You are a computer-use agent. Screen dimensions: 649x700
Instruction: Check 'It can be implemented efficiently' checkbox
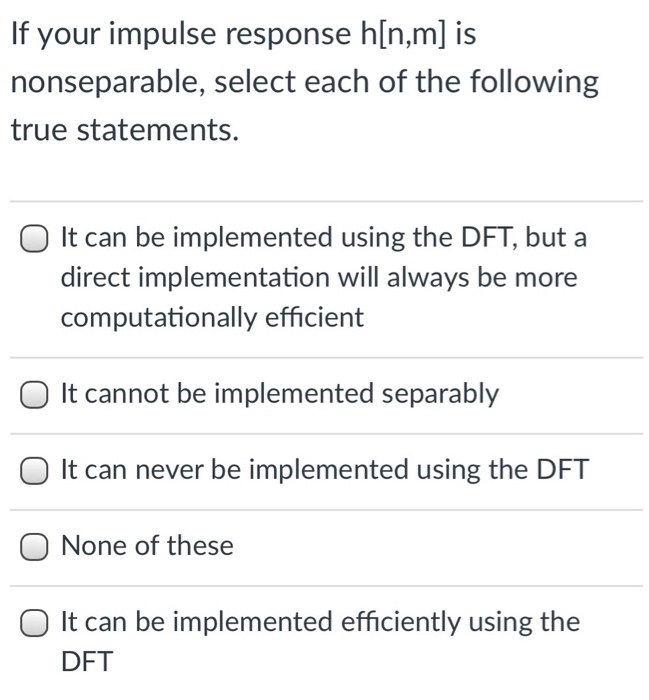coord(34,622)
